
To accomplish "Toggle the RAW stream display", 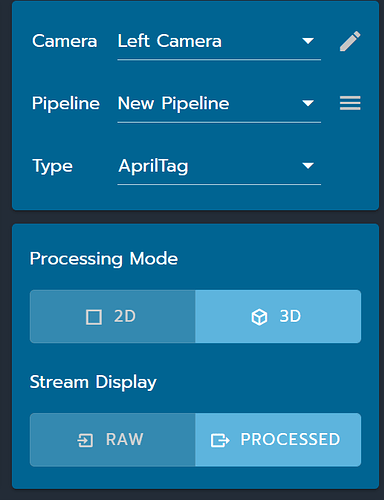I will (x=113, y=440).
